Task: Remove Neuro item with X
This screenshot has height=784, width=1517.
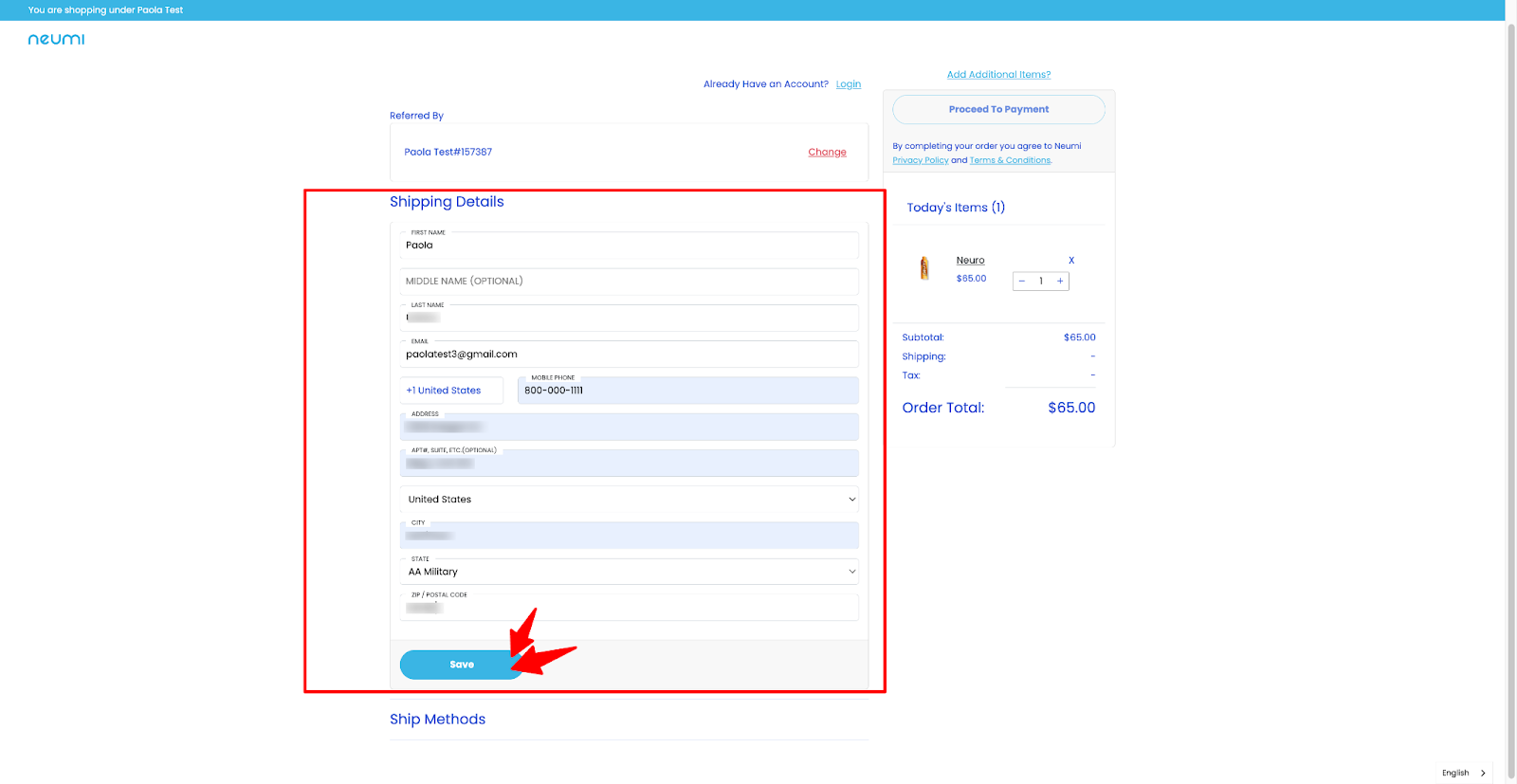Action: pos(1071,260)
